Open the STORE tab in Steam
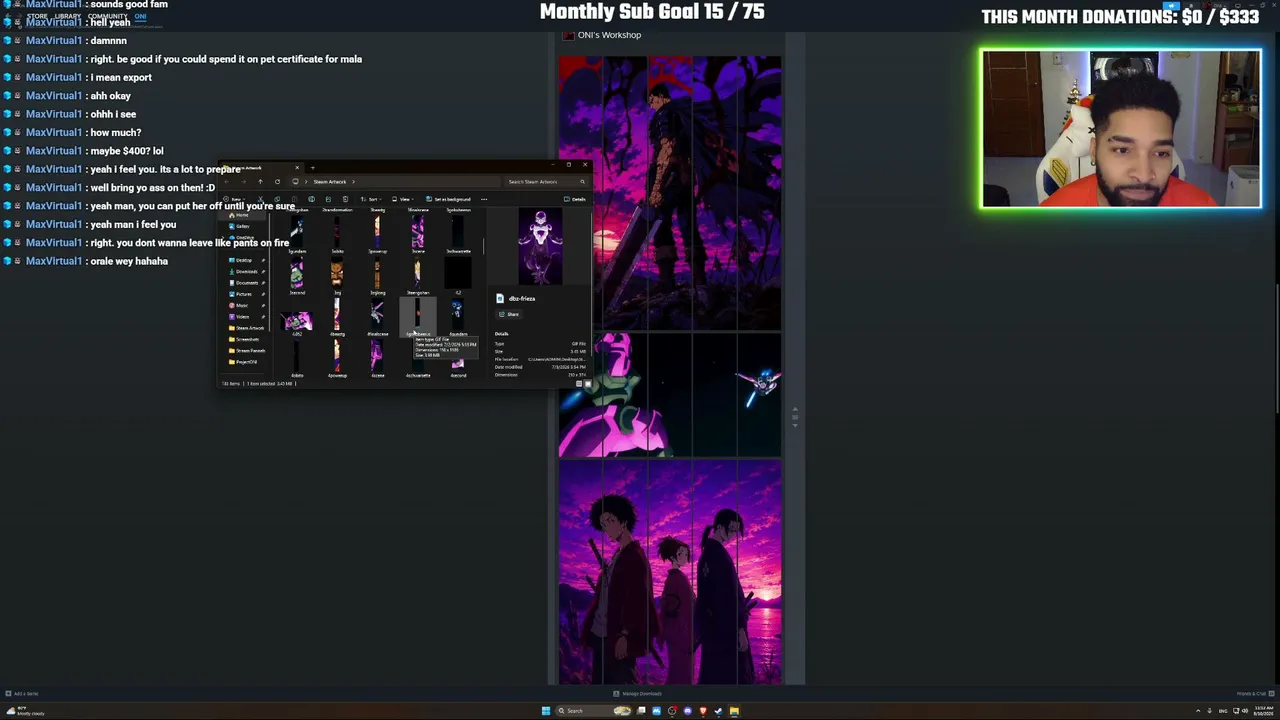The height and width of the screenshot is (720, 1280). [37, 16]
